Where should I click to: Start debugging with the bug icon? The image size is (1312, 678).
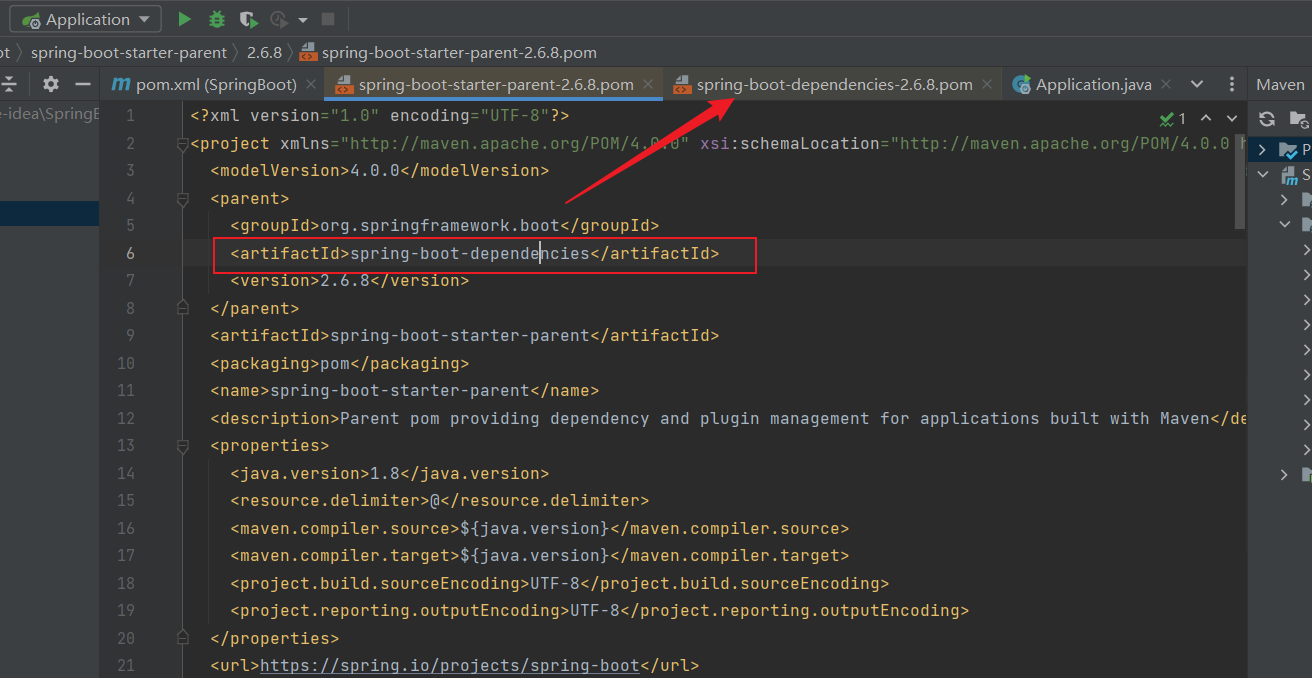pyautogui.click(x=216, y=19)
